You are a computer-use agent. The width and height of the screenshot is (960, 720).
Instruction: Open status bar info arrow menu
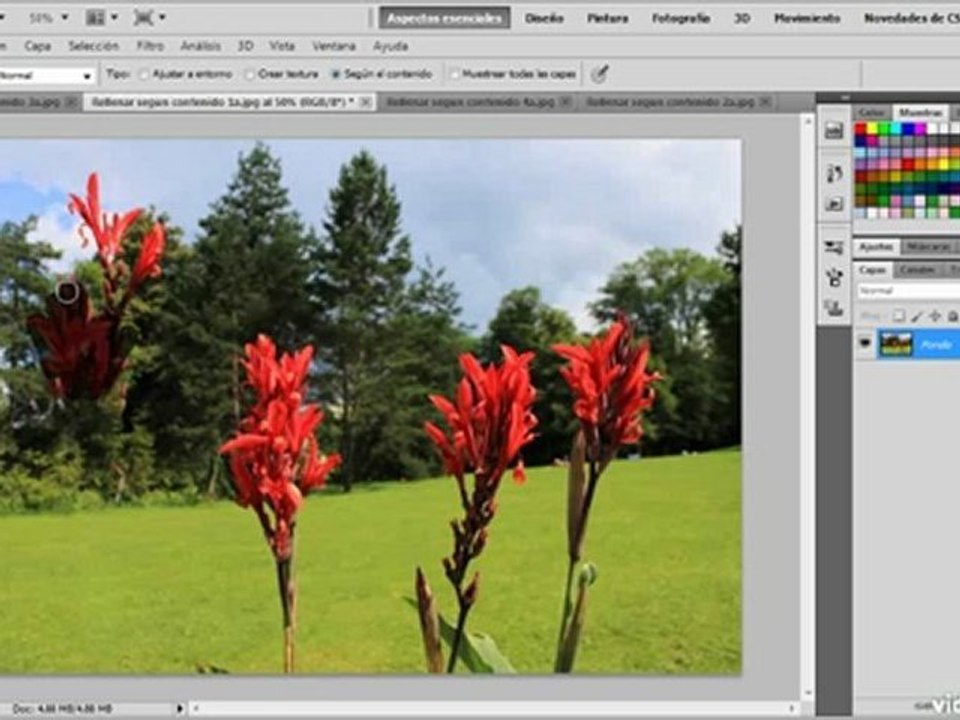click(x=179, y=708)
